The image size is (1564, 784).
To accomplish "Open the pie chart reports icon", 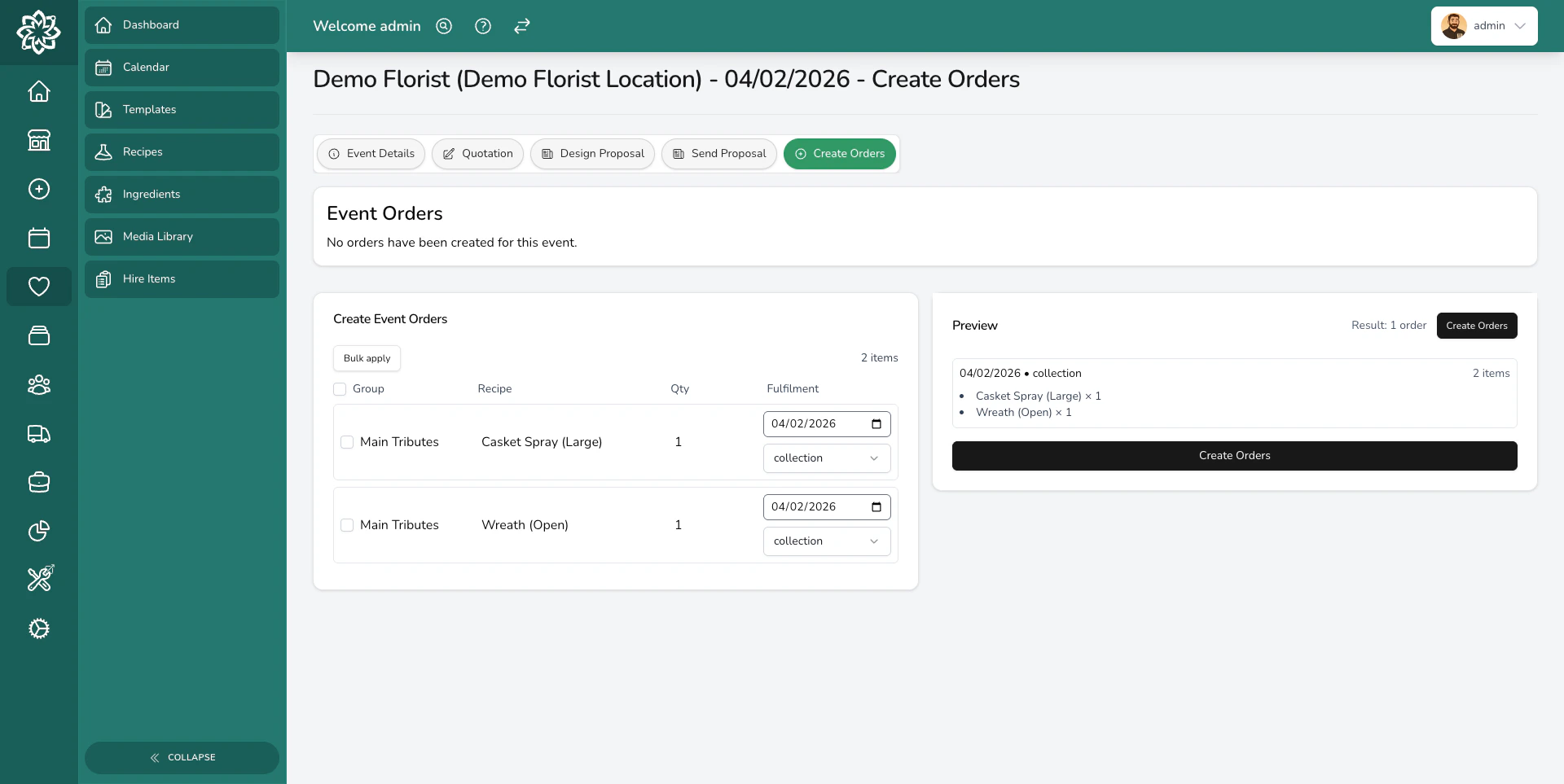I will pos(38,531).
